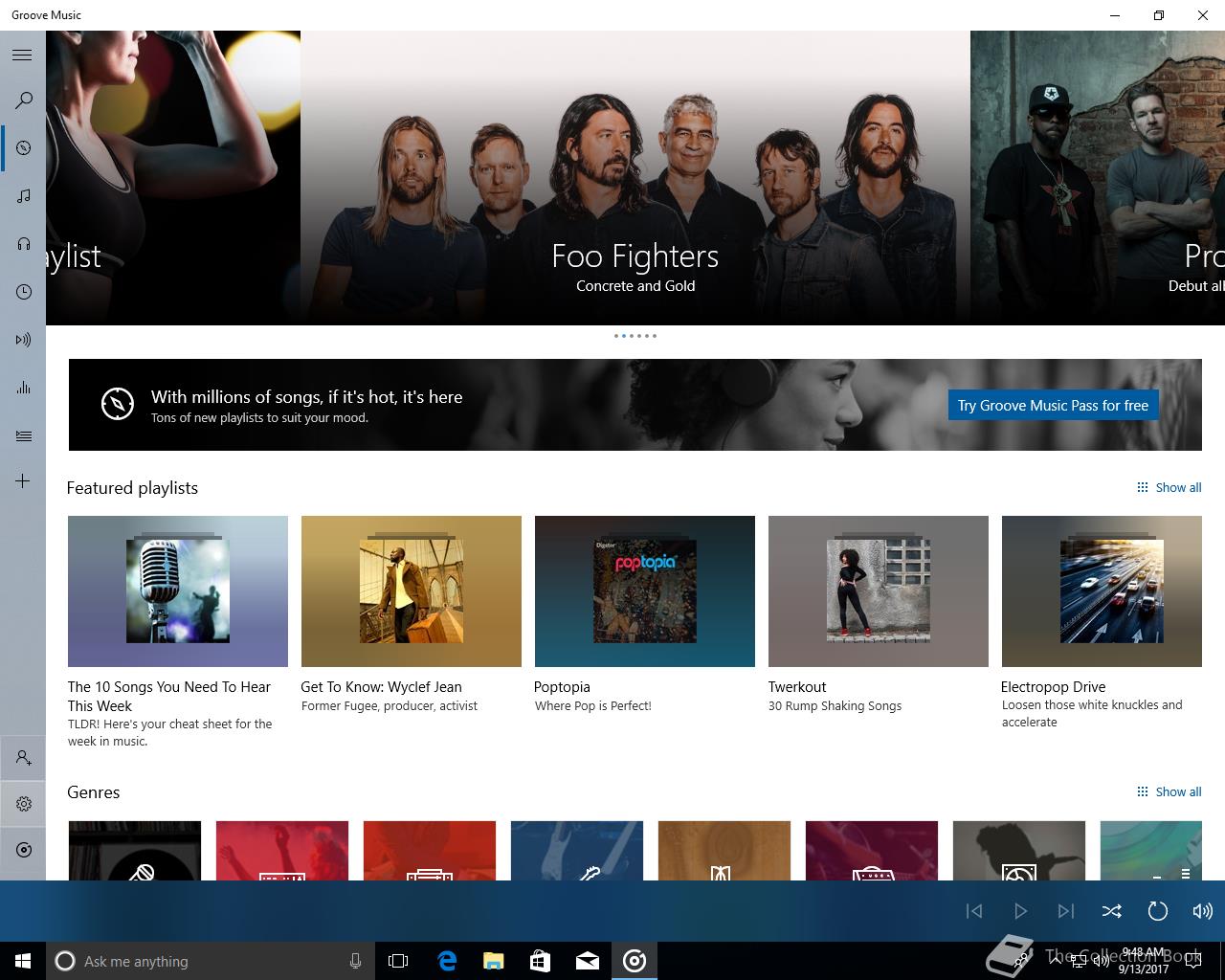This screenshot has width=1225, height=980.
Task: Click compass icon in Music Pass banner
Action: 118,404
